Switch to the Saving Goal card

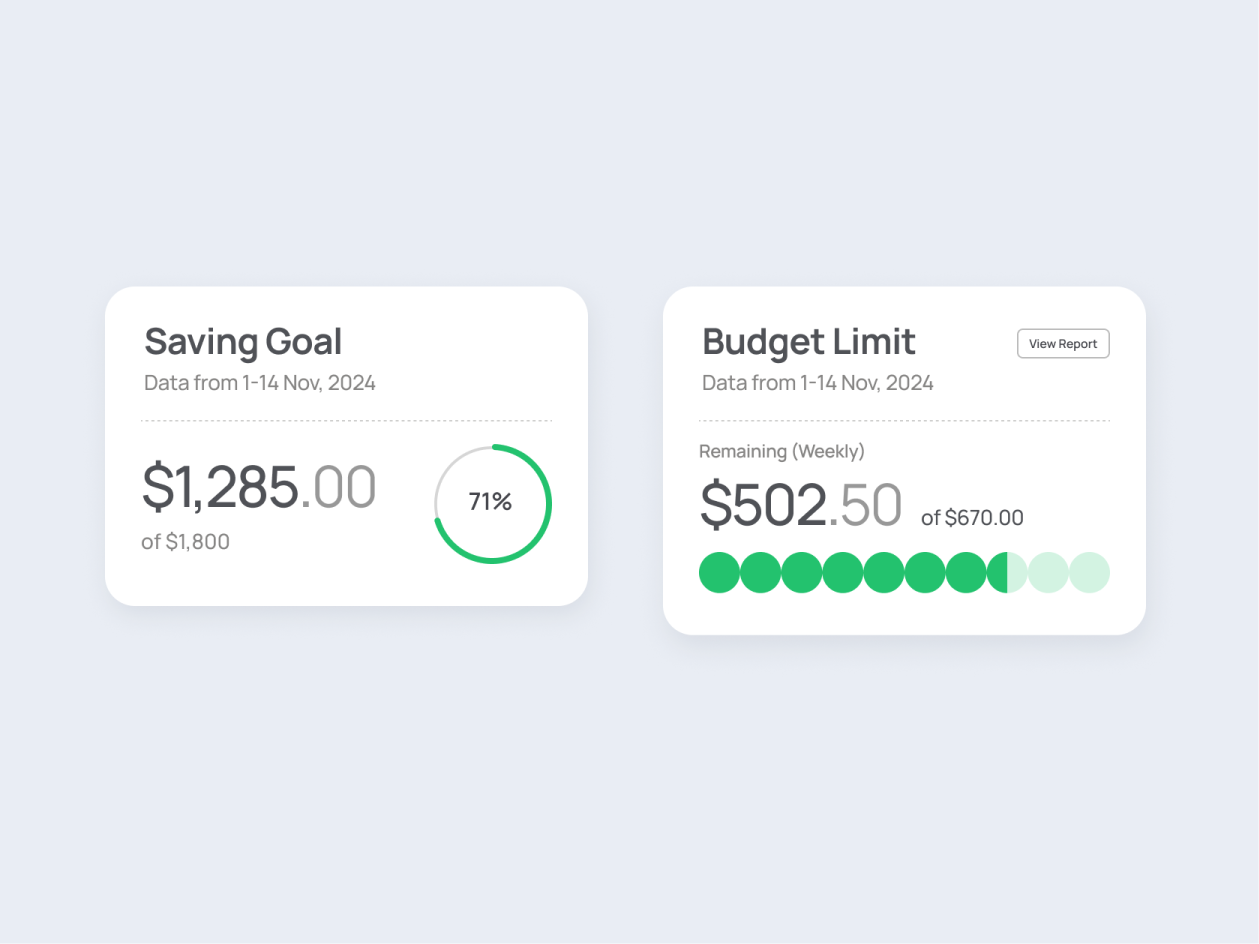[243, 342]
